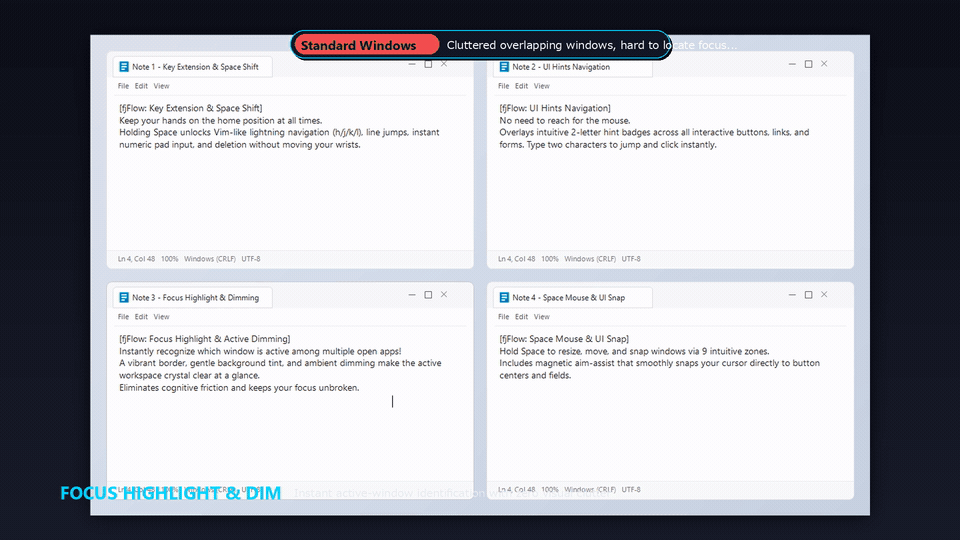
Task: Open File menu in Note 1 window
Action: pyautogui.click(x=123, y=86)
